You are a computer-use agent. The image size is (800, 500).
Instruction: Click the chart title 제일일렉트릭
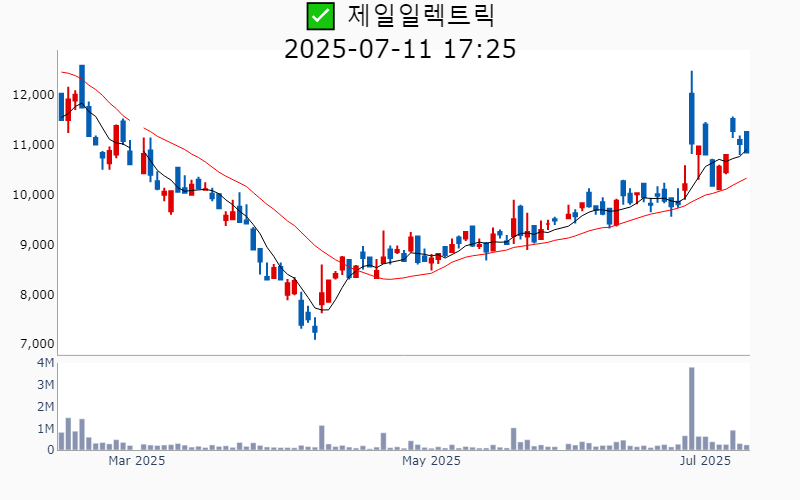pos(421,16)
